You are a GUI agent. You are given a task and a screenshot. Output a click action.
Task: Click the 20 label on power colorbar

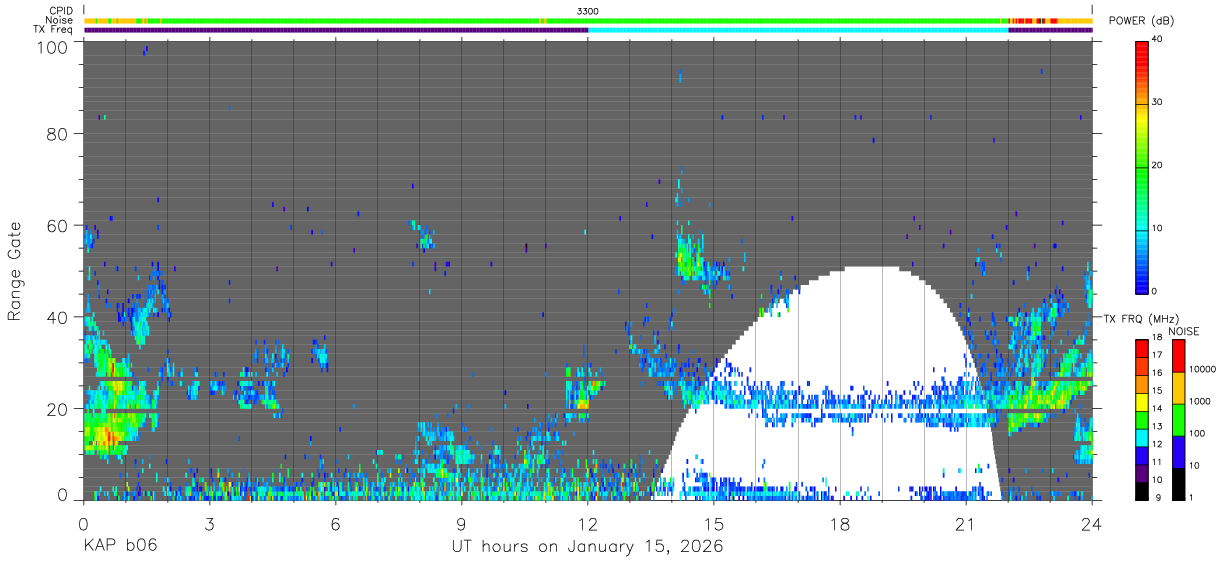(1159, 165)
